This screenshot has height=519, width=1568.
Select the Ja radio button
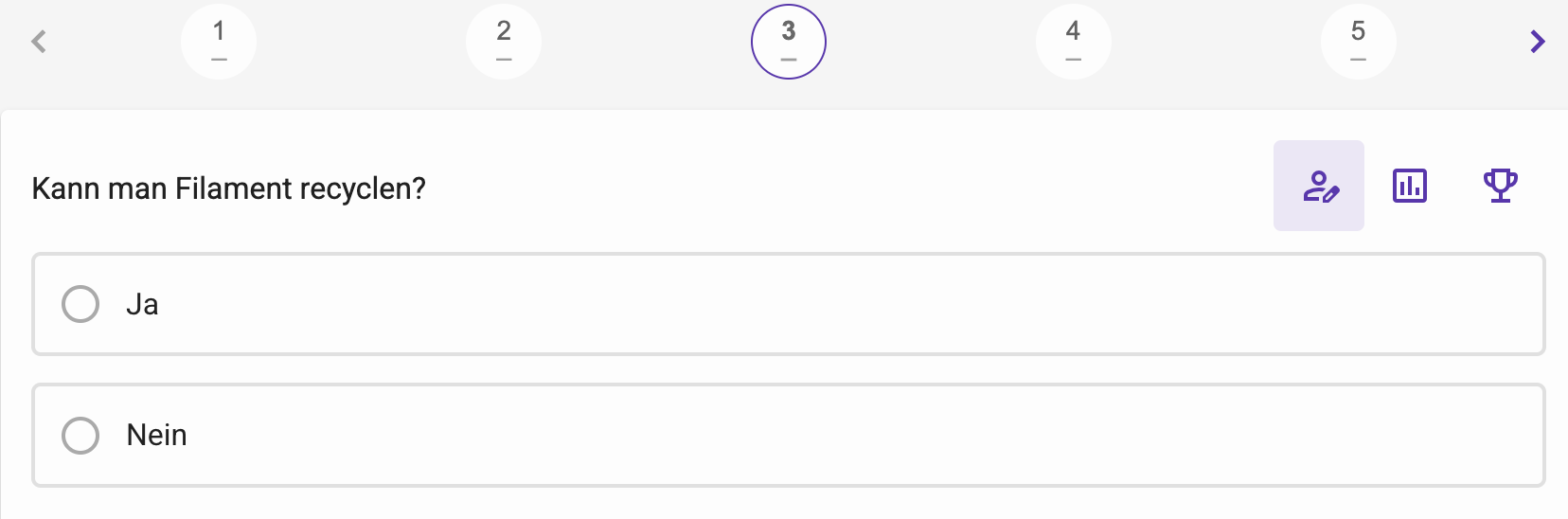point(80,304)
